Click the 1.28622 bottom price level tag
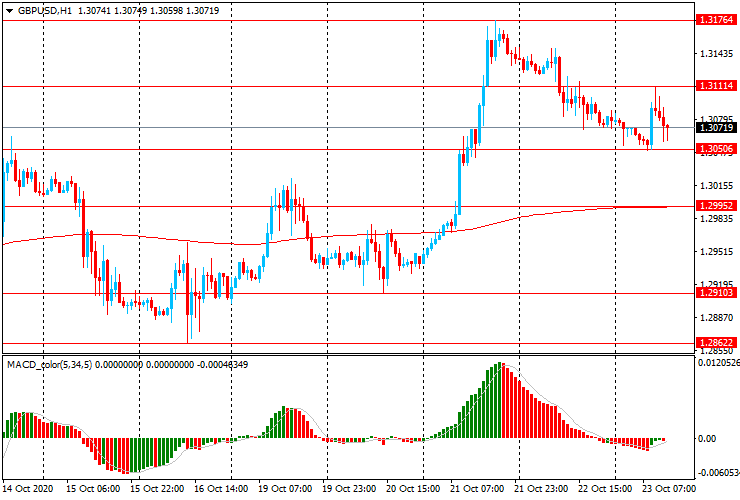This screenshot has height=500, width=740. 716,342
